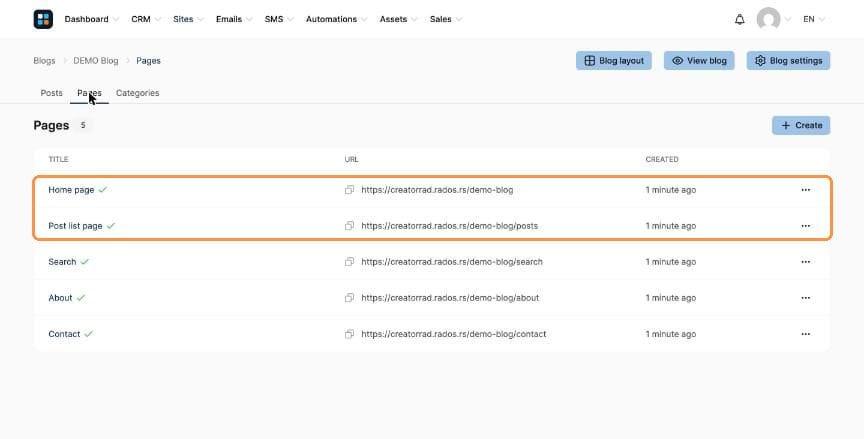864x439 pixels.
Task: Create a new page
Action: [801, 126]
